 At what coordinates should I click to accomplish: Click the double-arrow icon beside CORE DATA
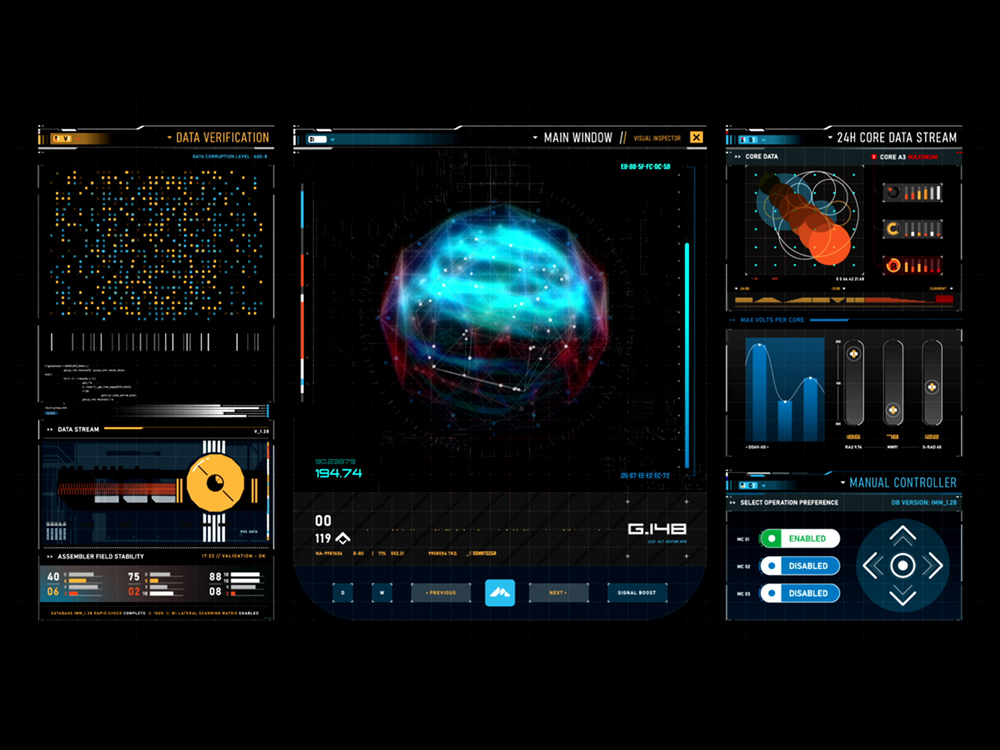(737, 157)
